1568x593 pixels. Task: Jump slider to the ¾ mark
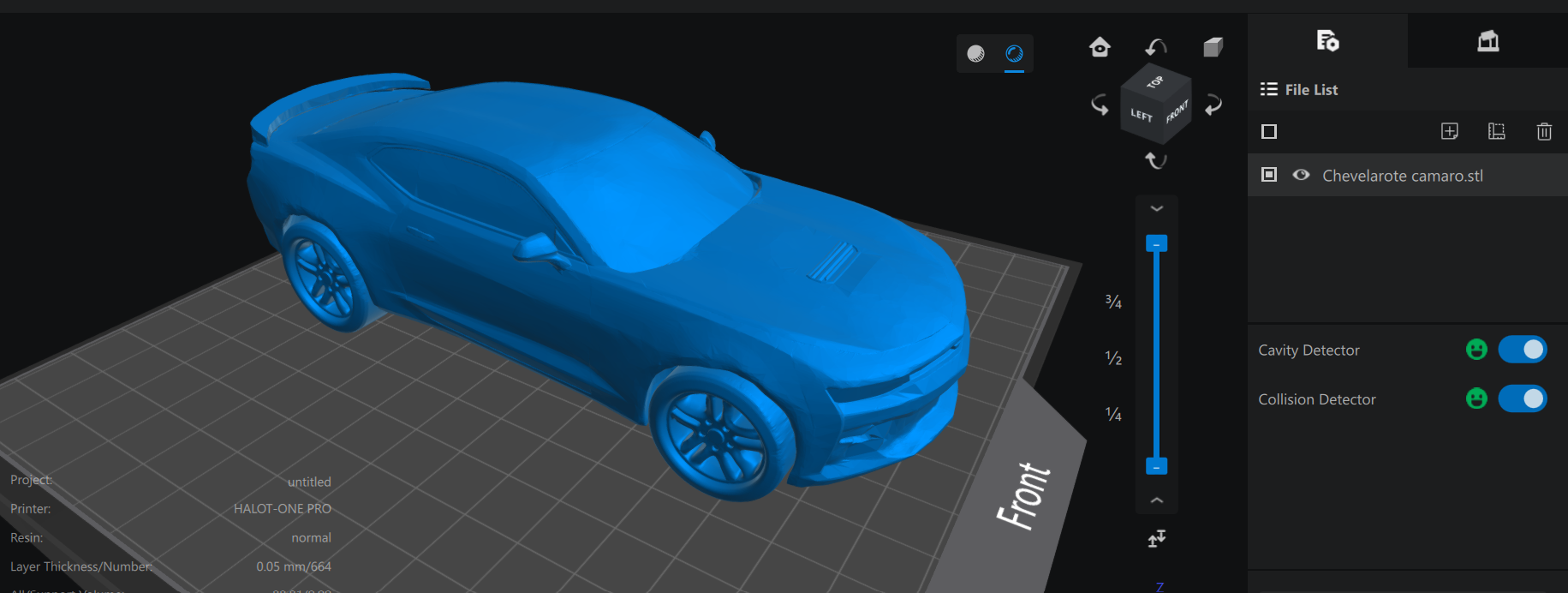1113,302
